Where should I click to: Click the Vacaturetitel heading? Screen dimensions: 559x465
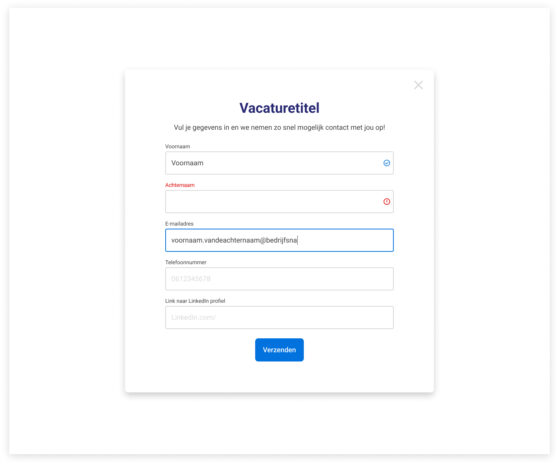[279, 108]
